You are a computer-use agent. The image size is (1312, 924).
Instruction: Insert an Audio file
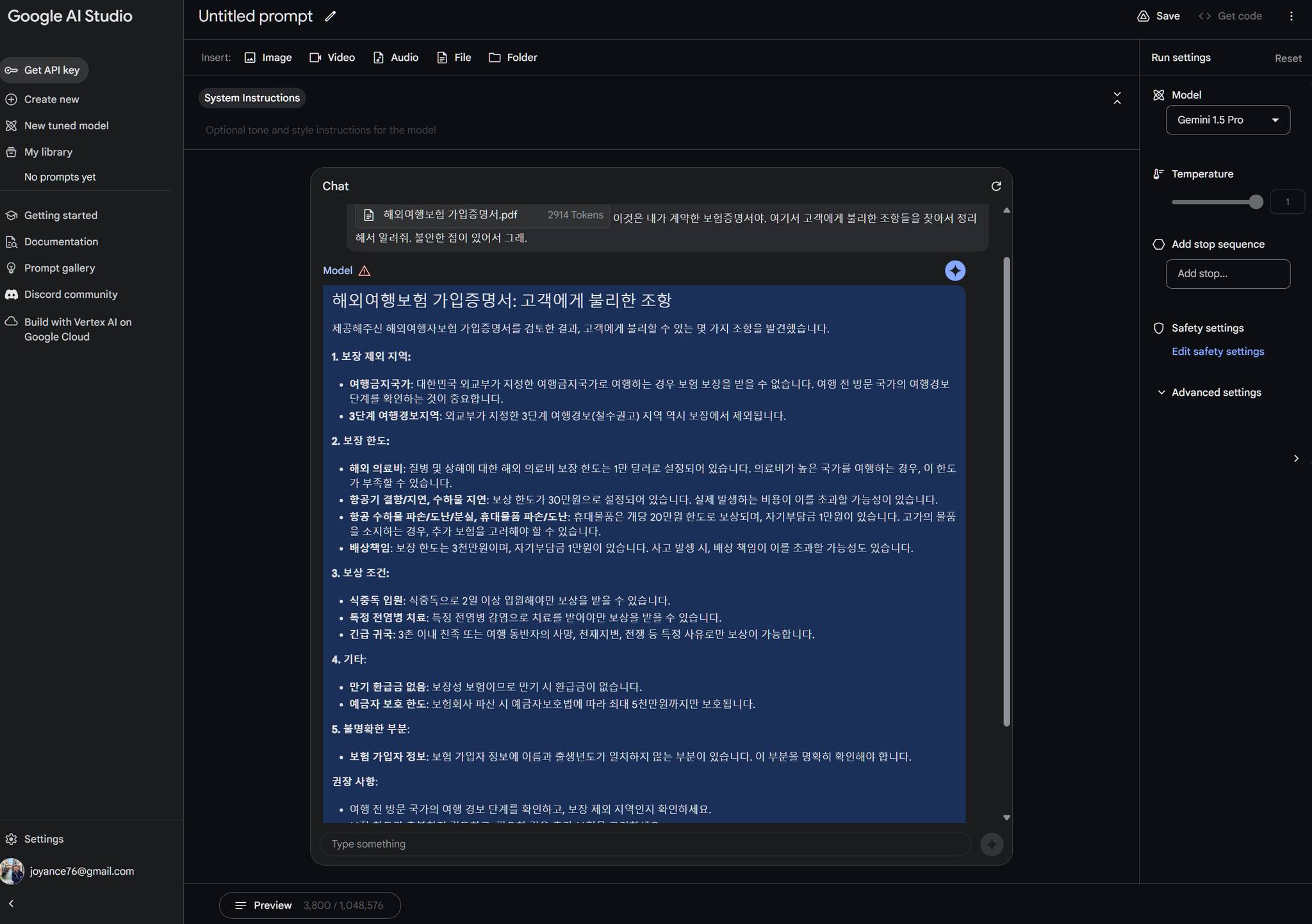coord(395,58)
